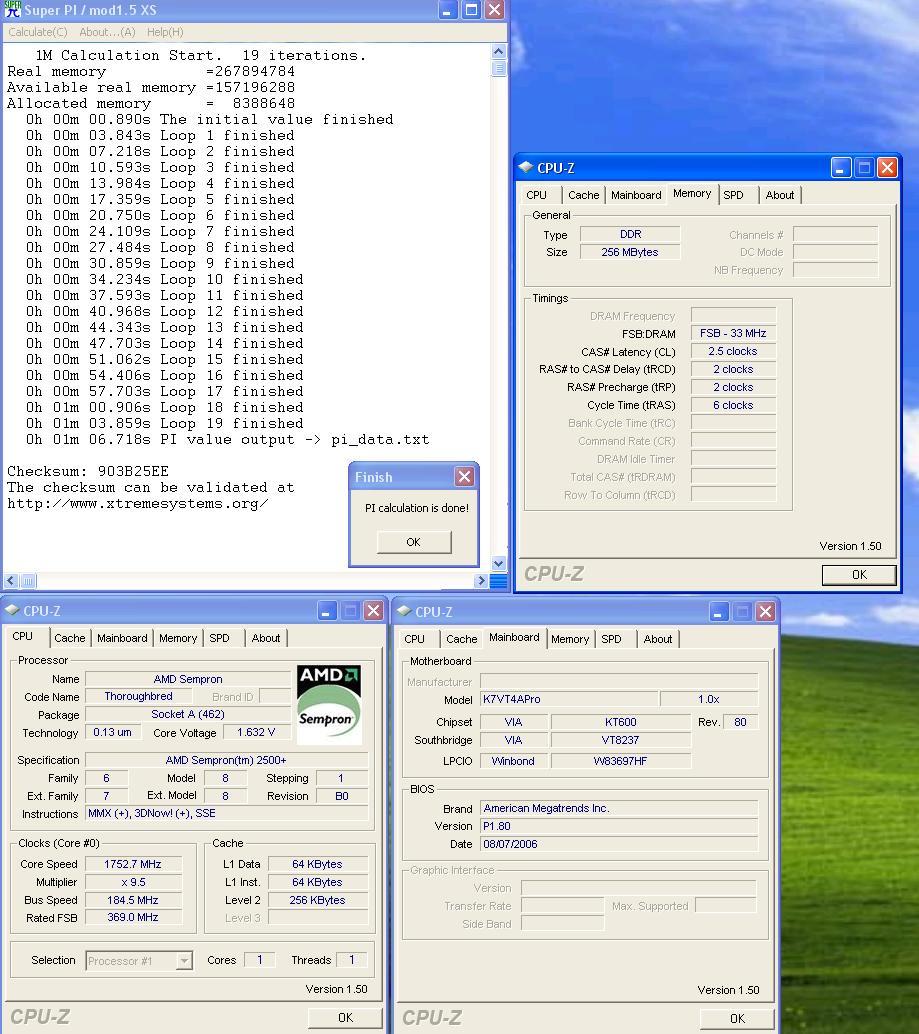
Task: Click the Socket A (462) package field
Action: (x=188, y=714)
